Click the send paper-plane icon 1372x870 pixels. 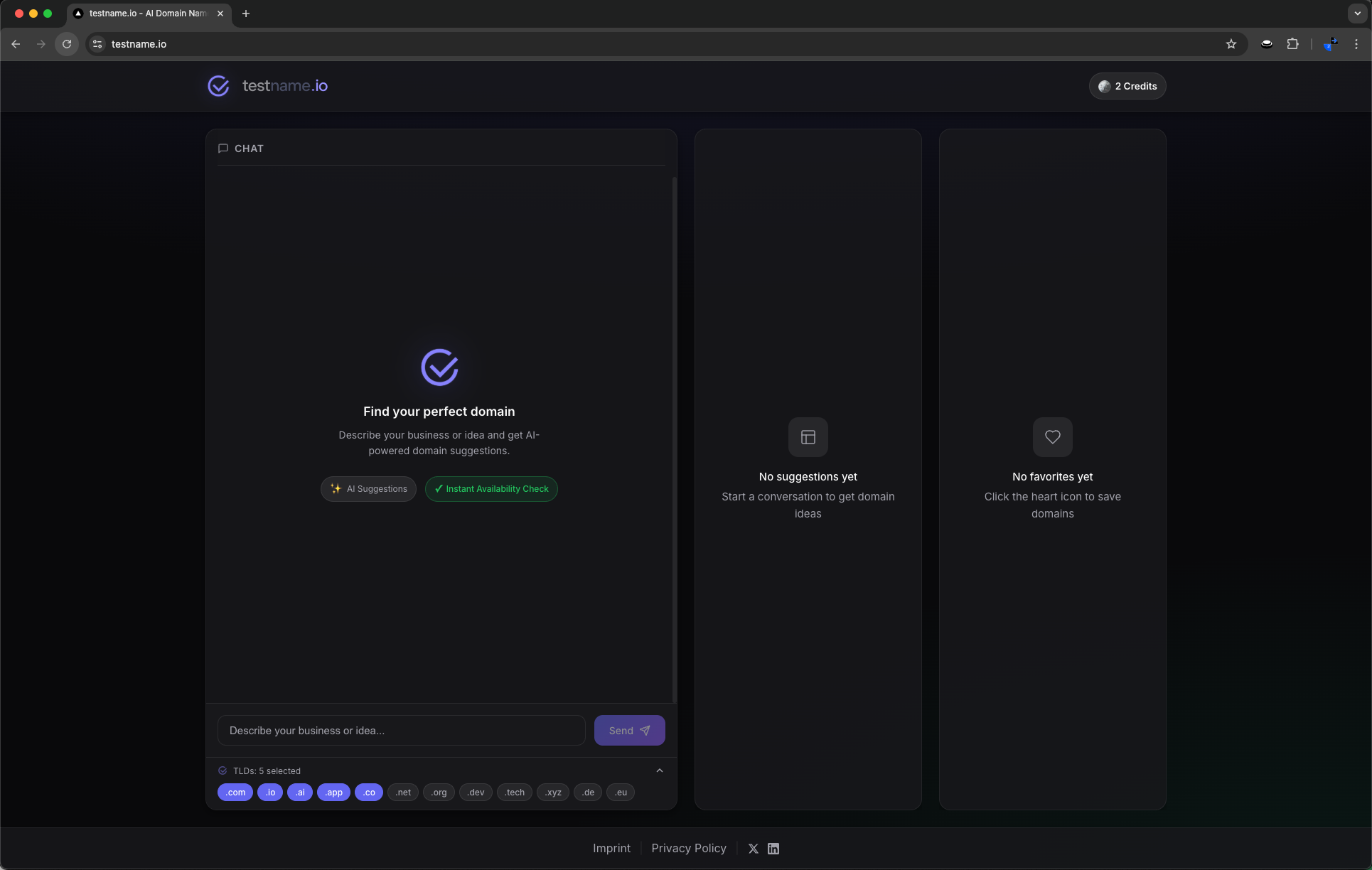coord(645,730)
